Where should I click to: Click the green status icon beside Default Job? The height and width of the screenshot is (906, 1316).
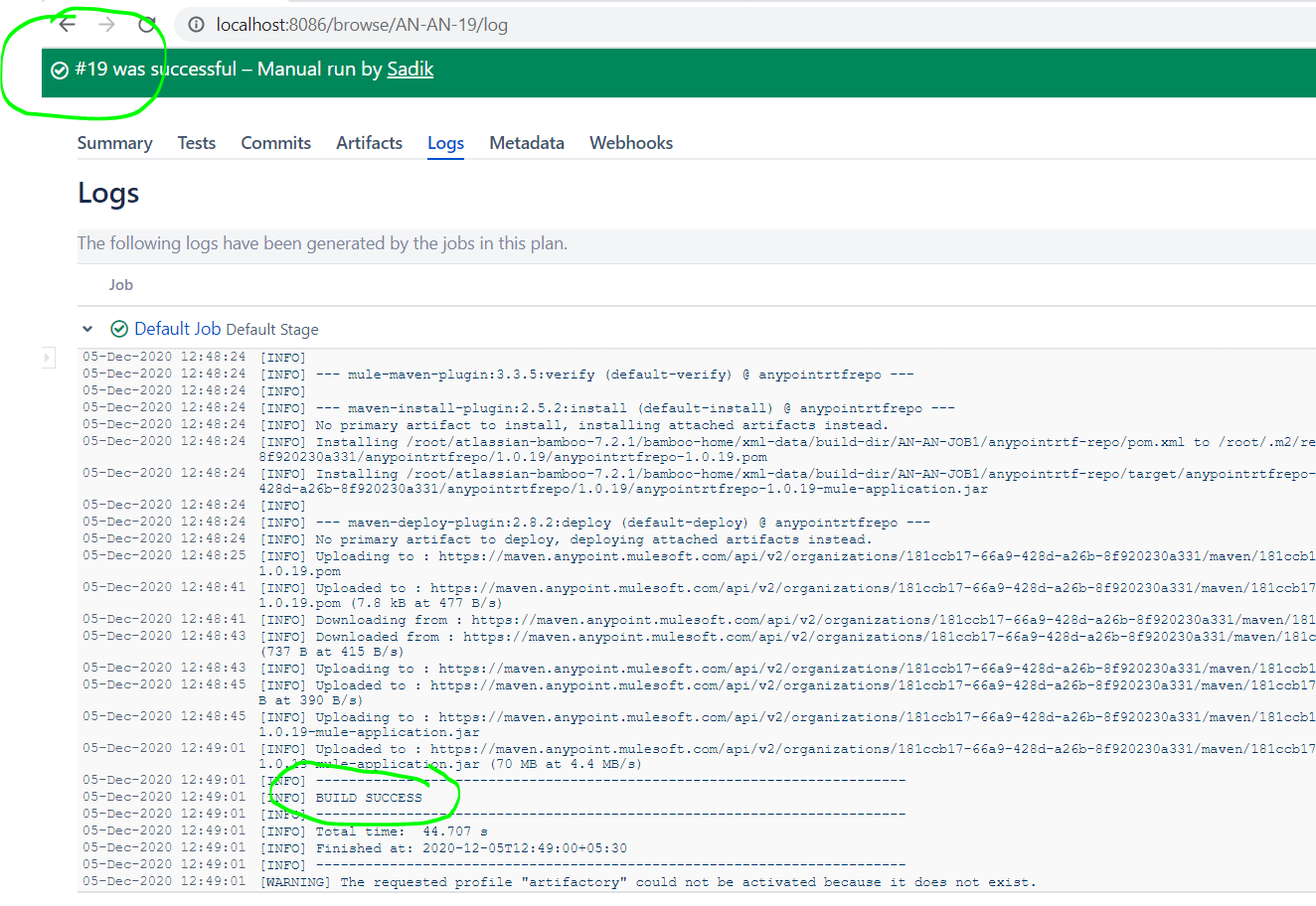119,329
